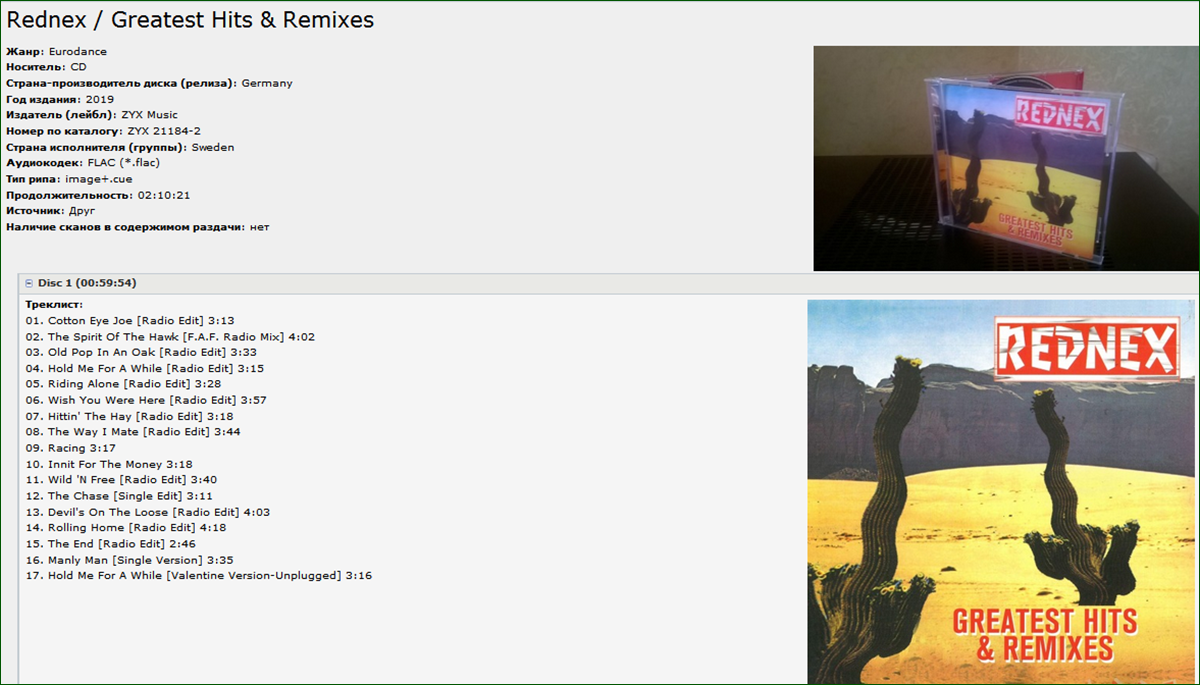Open the Greatest Hits & Remixes cover art
This screenshot has width=1200, height=685.
pos(1002,492)
